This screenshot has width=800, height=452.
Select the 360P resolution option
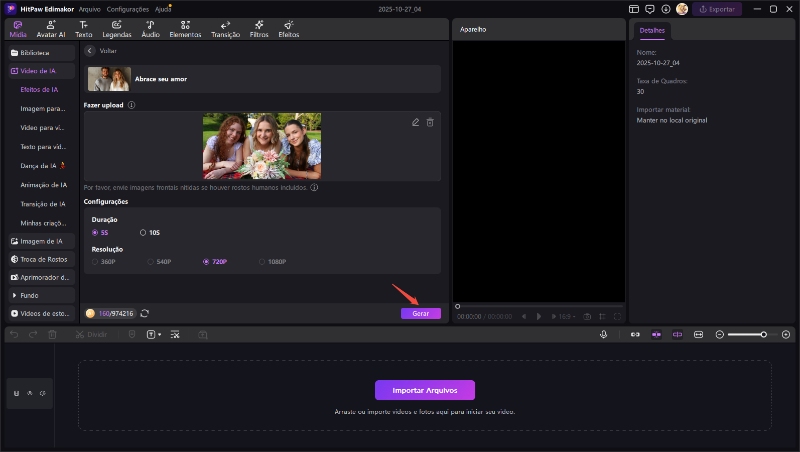(104, 262)
